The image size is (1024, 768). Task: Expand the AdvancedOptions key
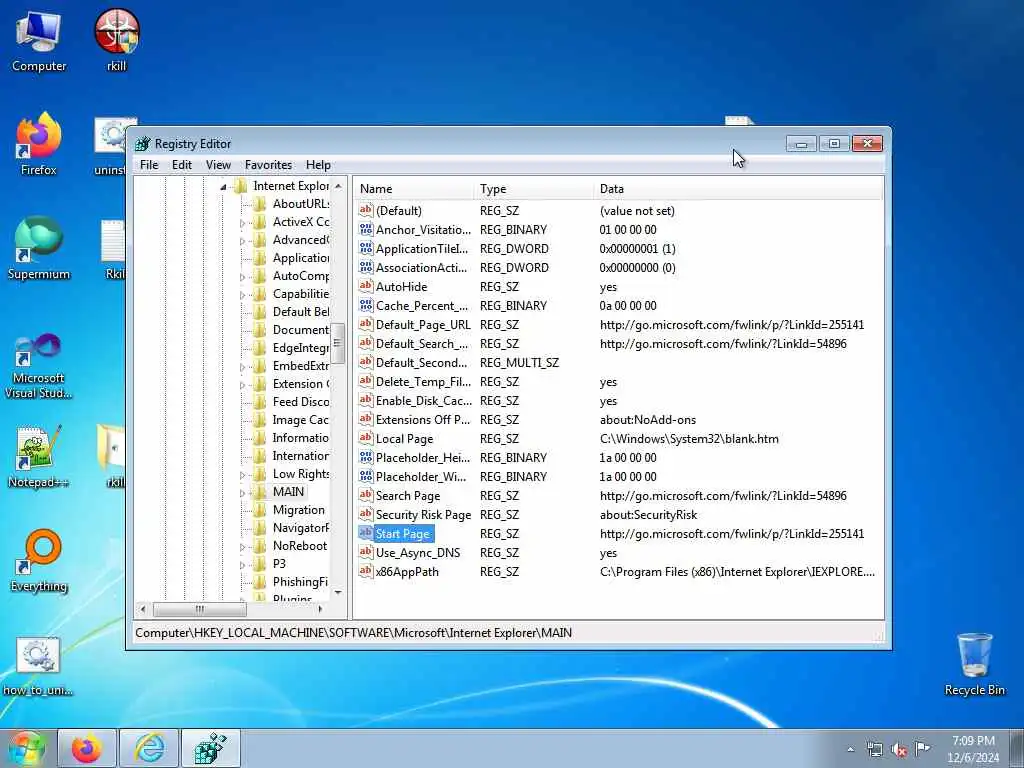(242, 241)
